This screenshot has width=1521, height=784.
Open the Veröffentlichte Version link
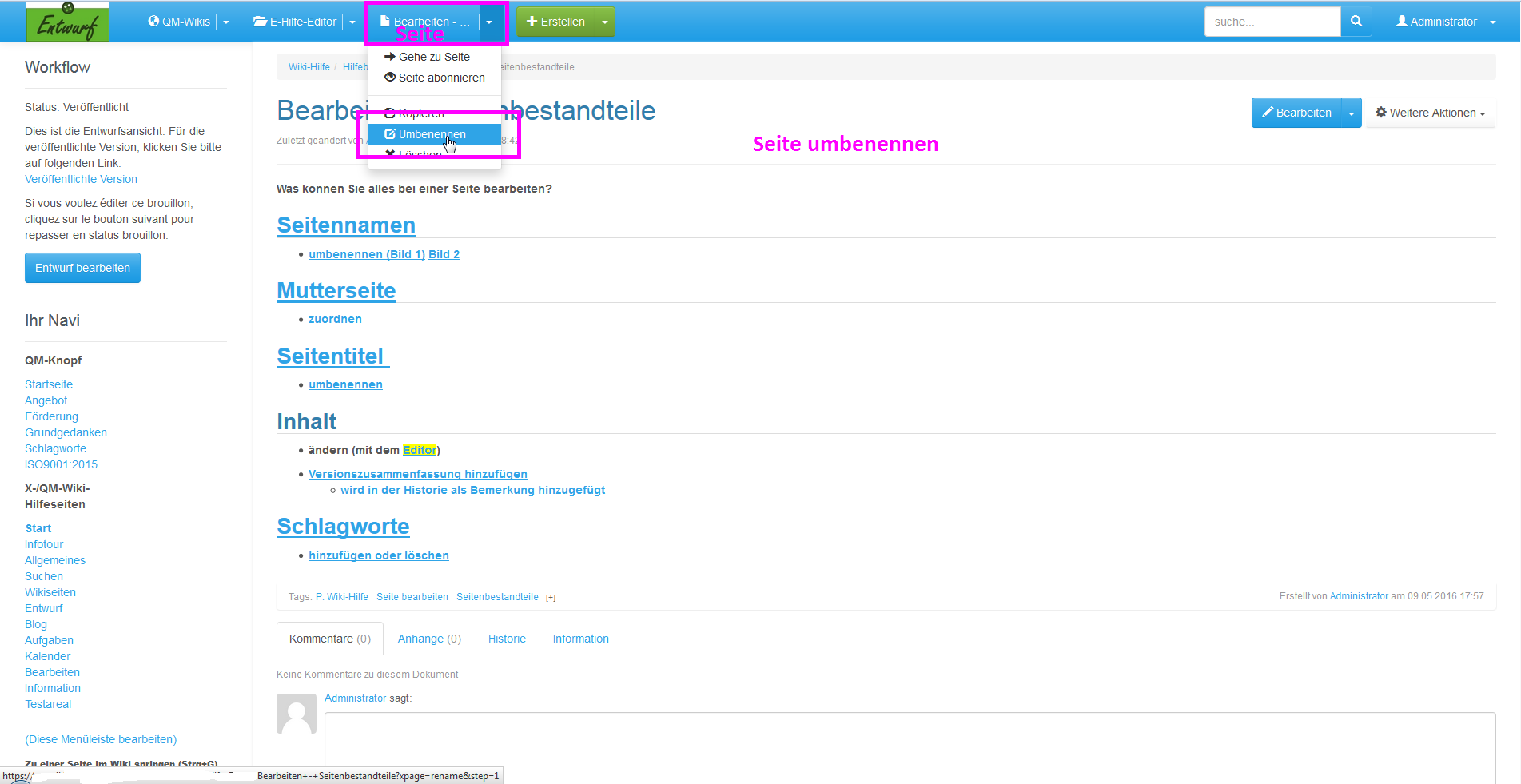tap(81, 179)
